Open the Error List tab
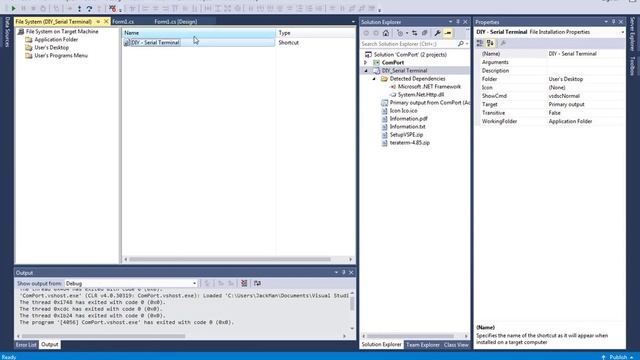640x360 pixels. tap(26, 345)
